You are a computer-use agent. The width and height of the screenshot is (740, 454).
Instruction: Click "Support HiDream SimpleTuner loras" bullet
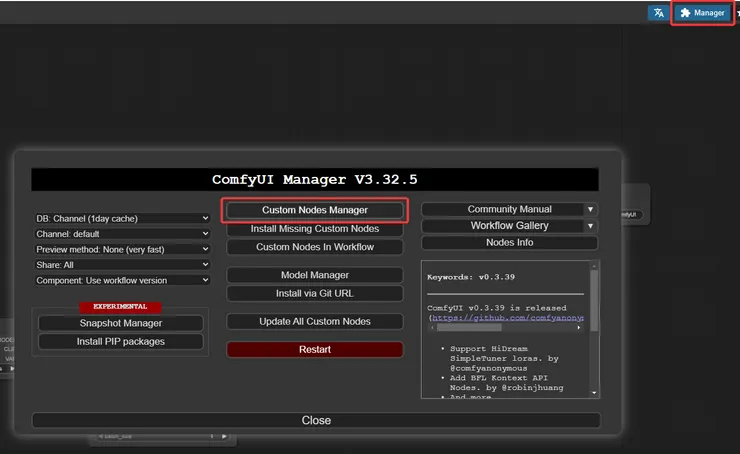505,359
